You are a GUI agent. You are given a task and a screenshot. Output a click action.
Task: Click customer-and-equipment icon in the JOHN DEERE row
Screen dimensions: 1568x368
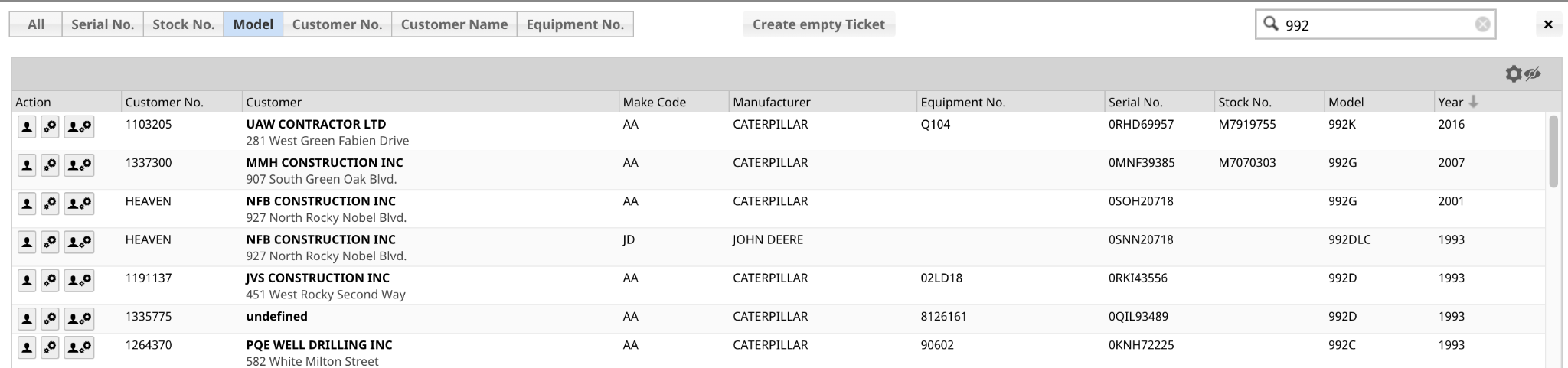79,243
